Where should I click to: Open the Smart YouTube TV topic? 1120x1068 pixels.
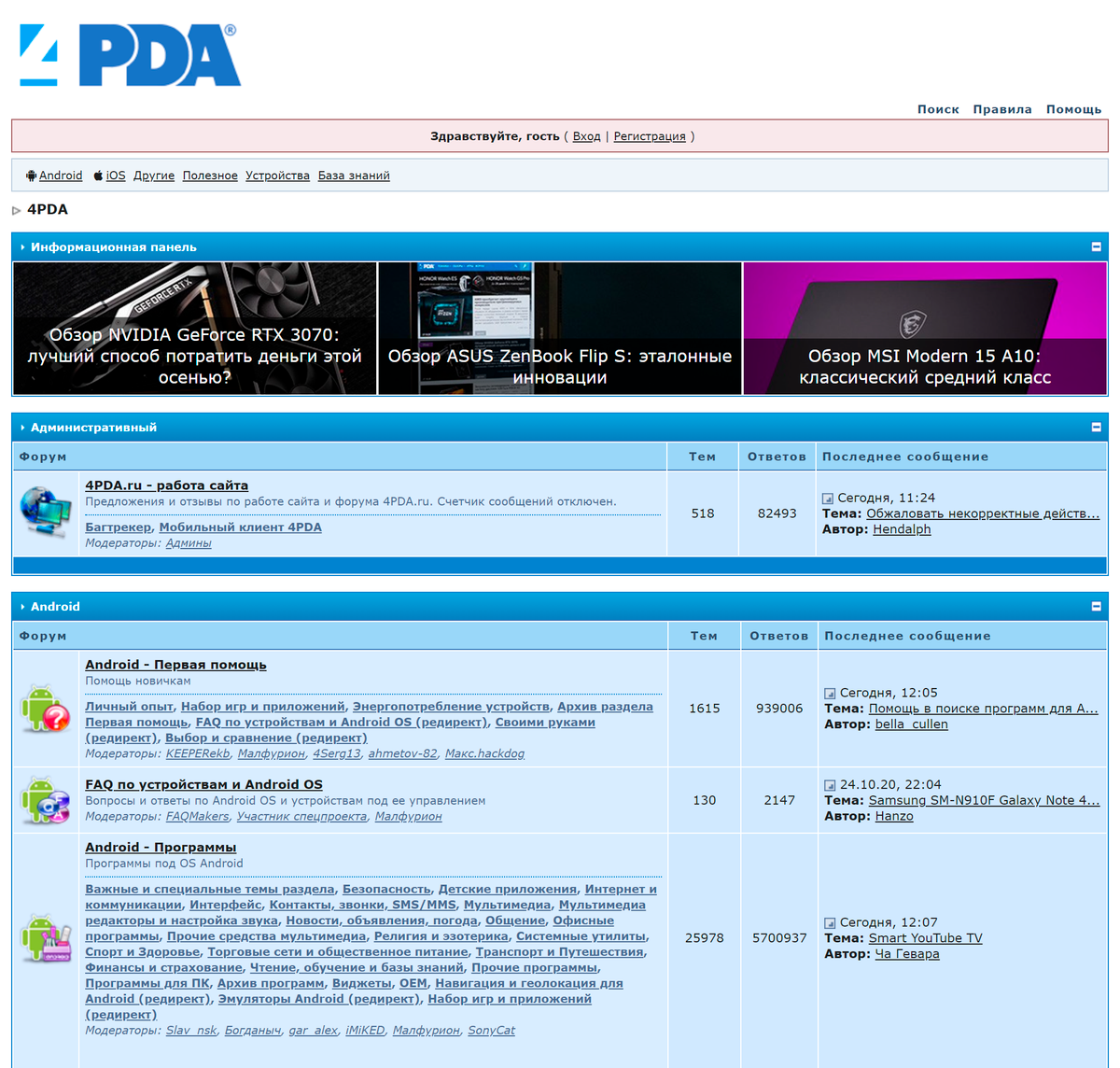point(925,938)
